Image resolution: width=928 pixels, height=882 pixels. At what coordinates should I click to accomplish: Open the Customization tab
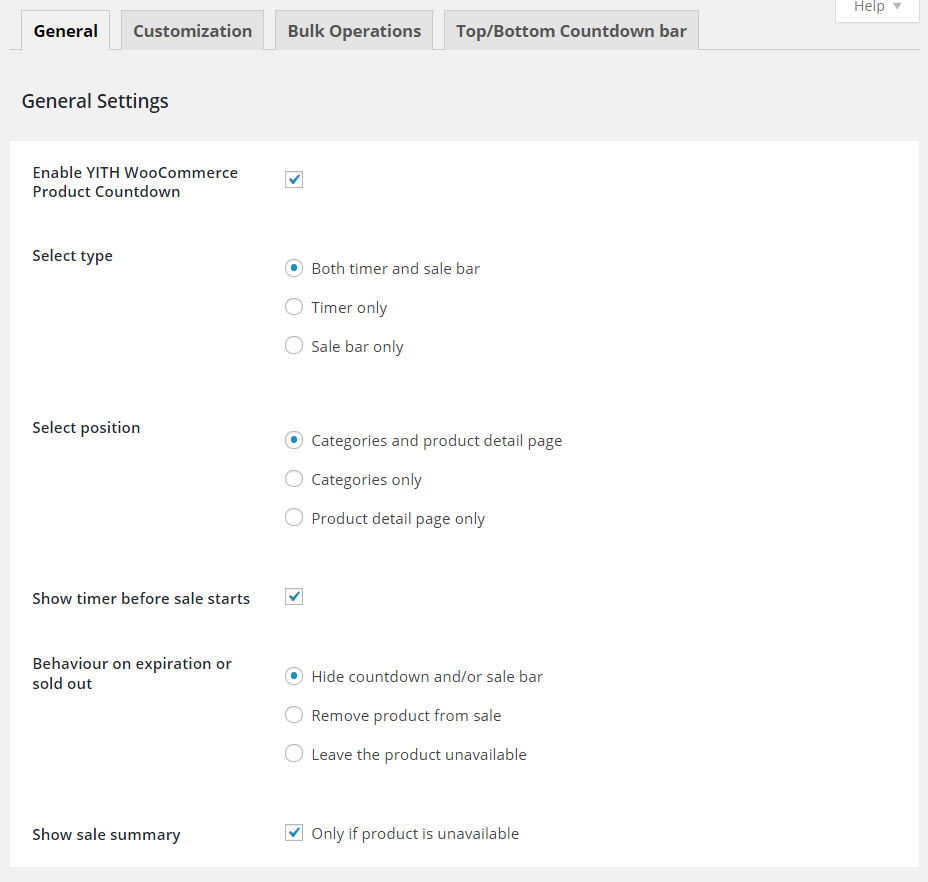(x=192, y=31)
